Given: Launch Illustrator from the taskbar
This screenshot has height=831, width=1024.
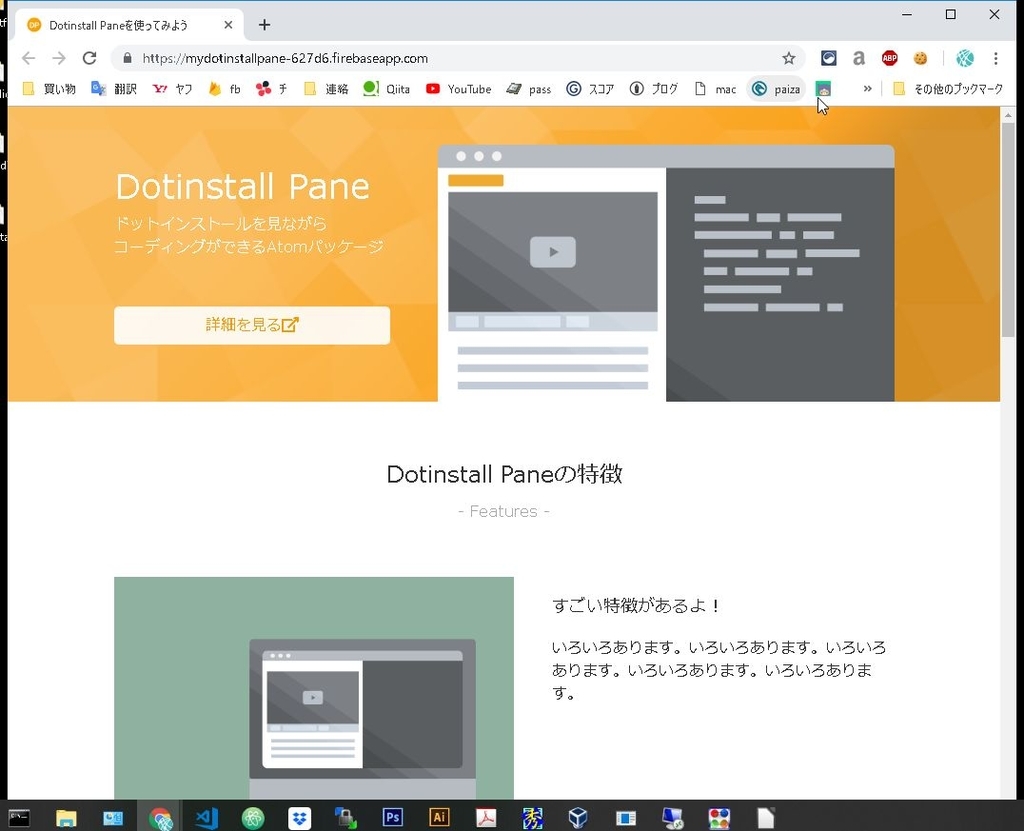Looking at the screenshot, I should pyautogui.click(x=439, y=817).
